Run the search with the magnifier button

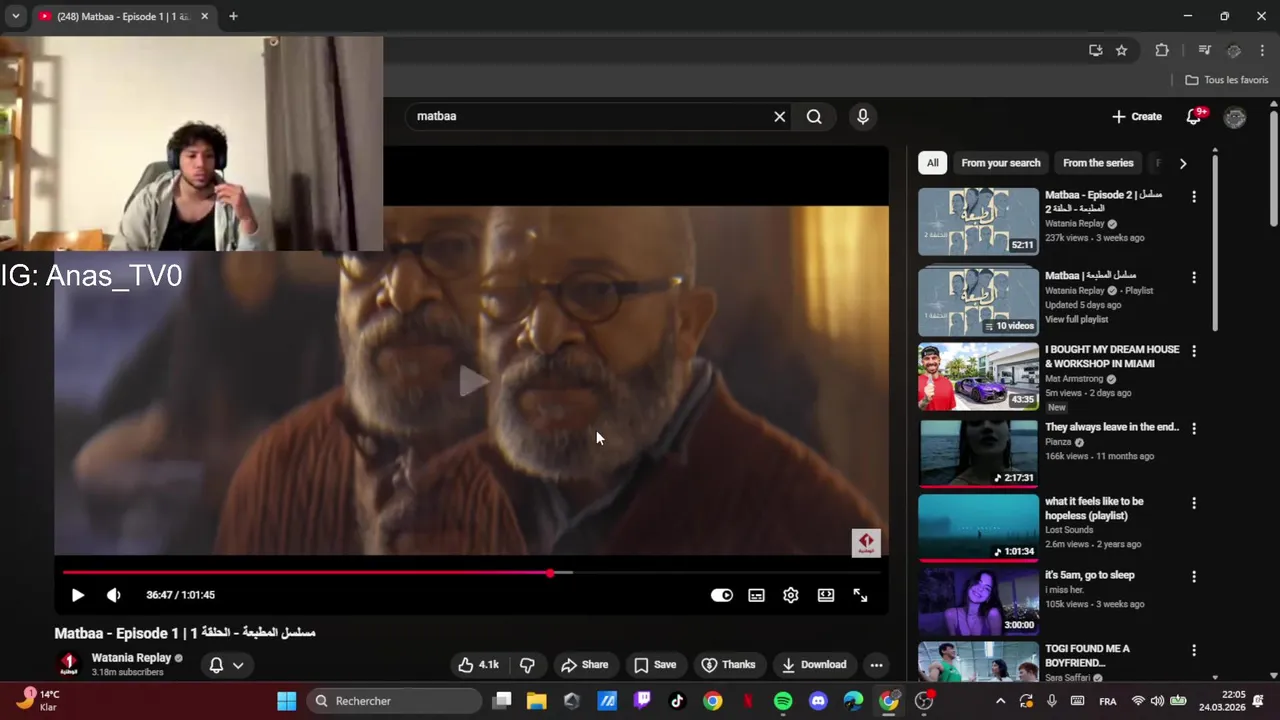pyautogui.click(x=814, y=117)
